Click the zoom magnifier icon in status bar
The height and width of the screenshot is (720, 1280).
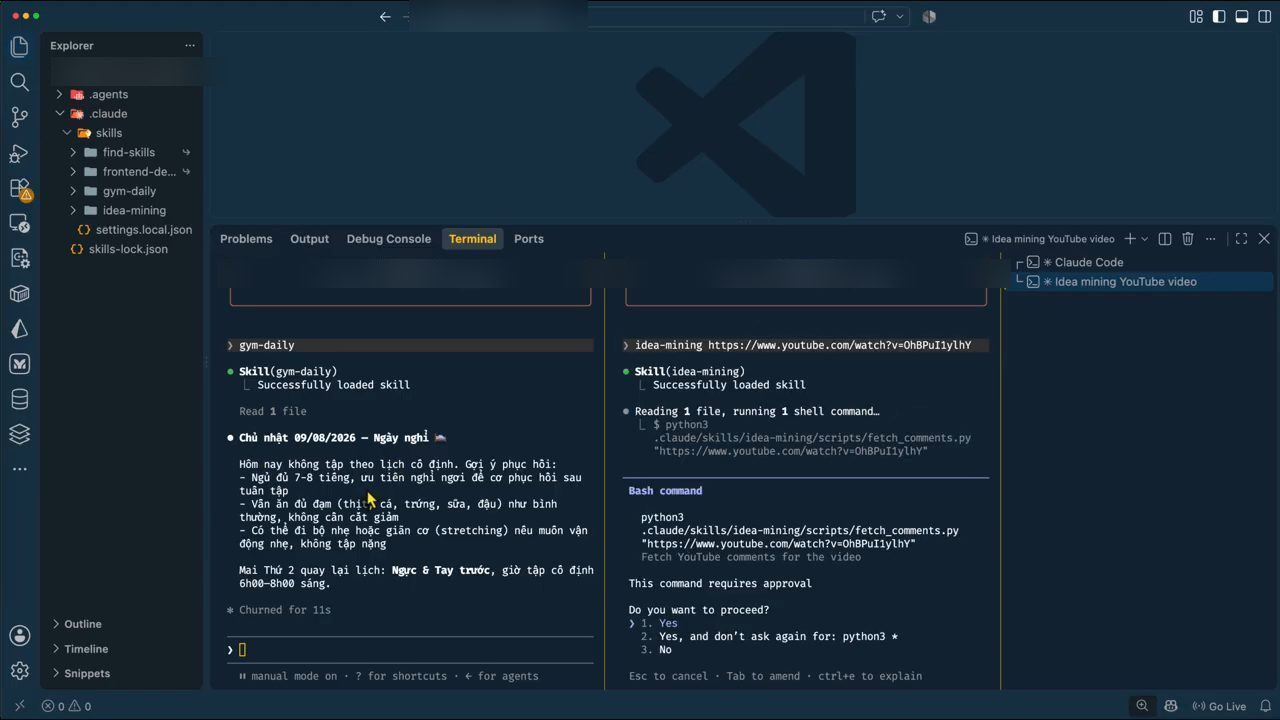point(1142,706)
